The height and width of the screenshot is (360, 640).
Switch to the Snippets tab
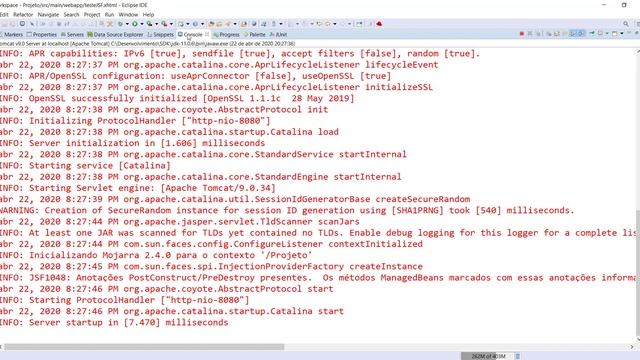point(160,35)
